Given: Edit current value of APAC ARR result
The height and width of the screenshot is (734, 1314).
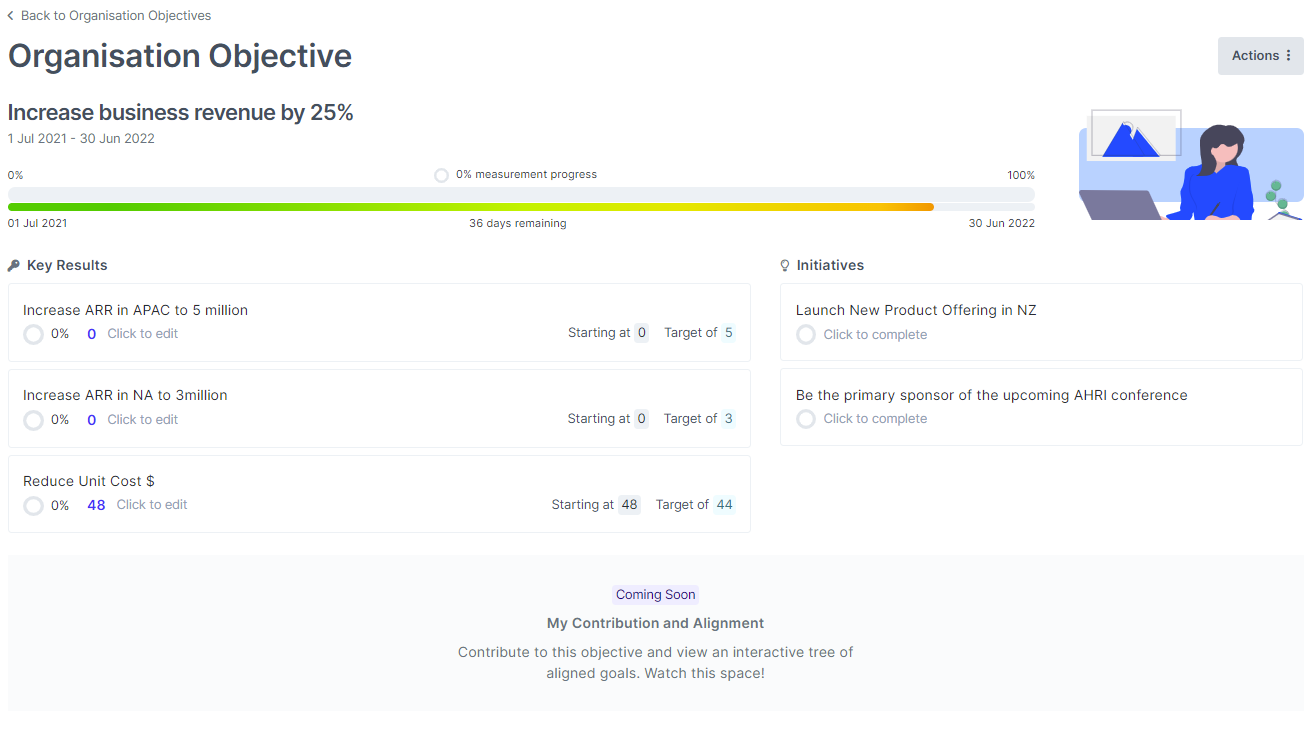Looking at the screenshot, I should [142, 334].
